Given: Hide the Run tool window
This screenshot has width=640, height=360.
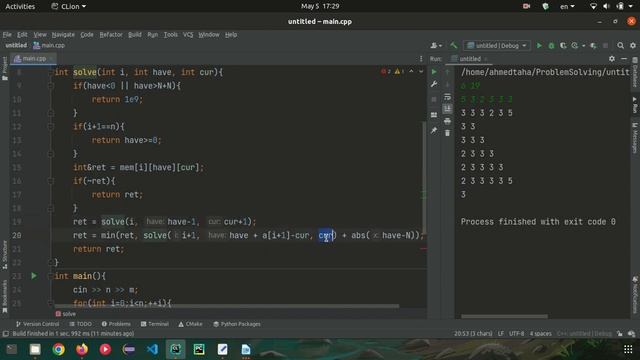Looking at the screenshot, I should (x=624, y=59).
